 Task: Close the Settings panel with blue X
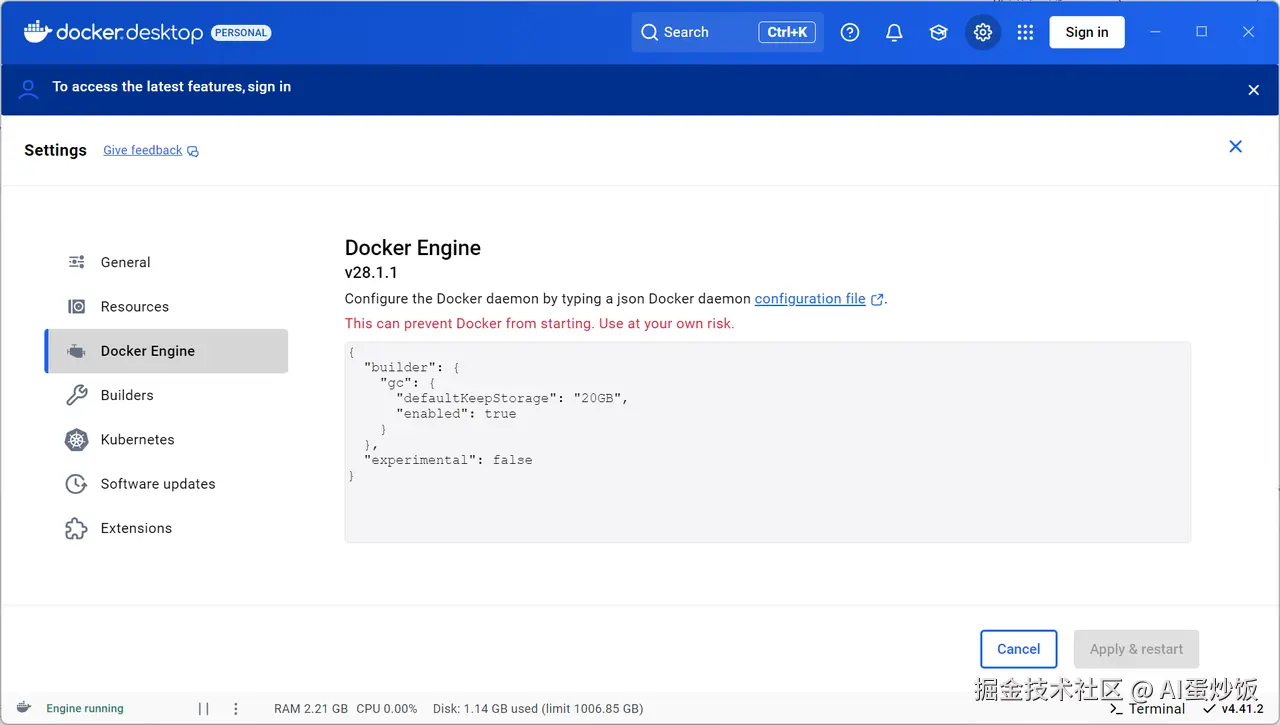[x=1235, y=146]
